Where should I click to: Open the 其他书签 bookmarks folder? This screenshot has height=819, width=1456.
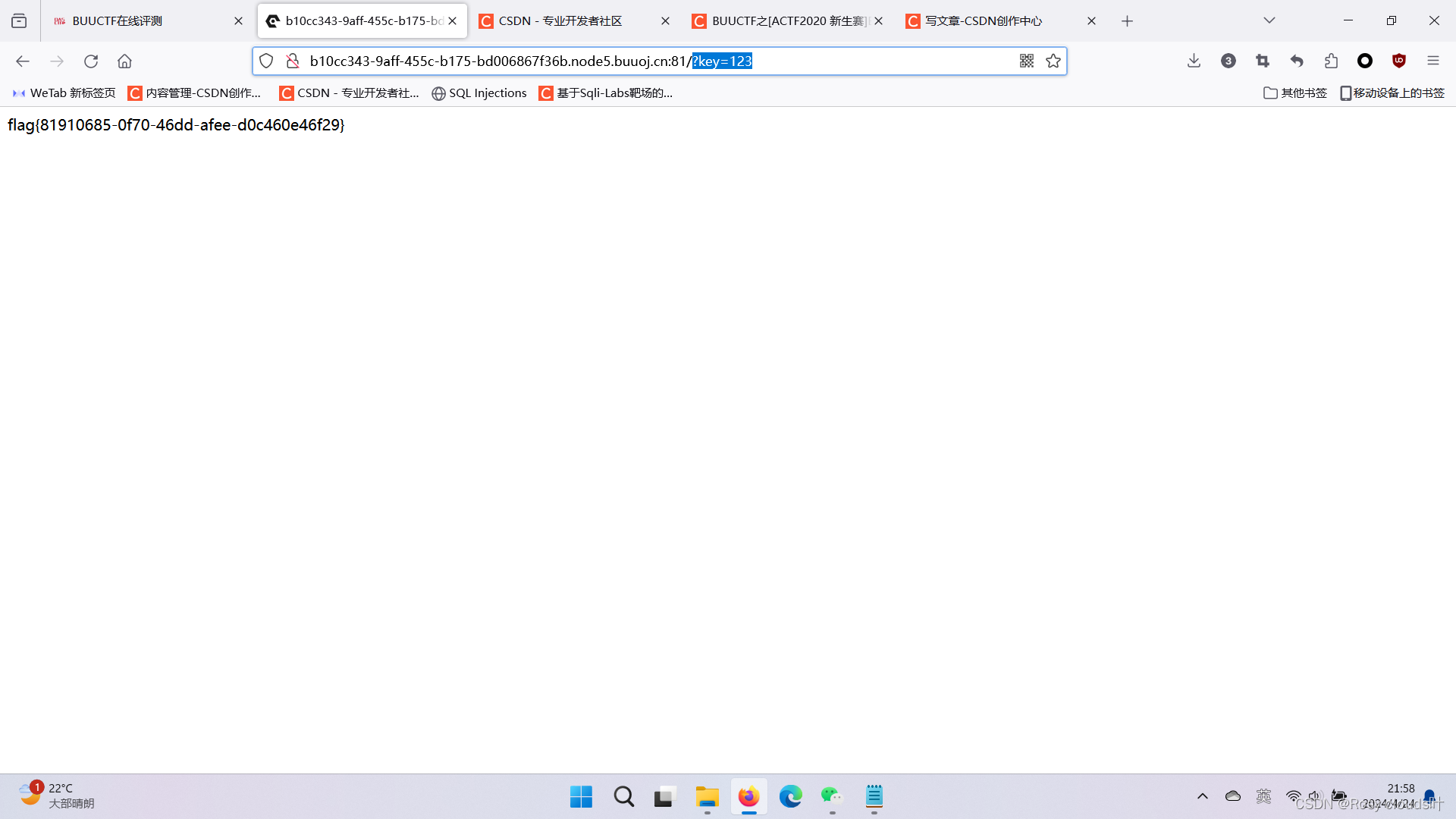pyautogui.click(x=1295, y=93)
